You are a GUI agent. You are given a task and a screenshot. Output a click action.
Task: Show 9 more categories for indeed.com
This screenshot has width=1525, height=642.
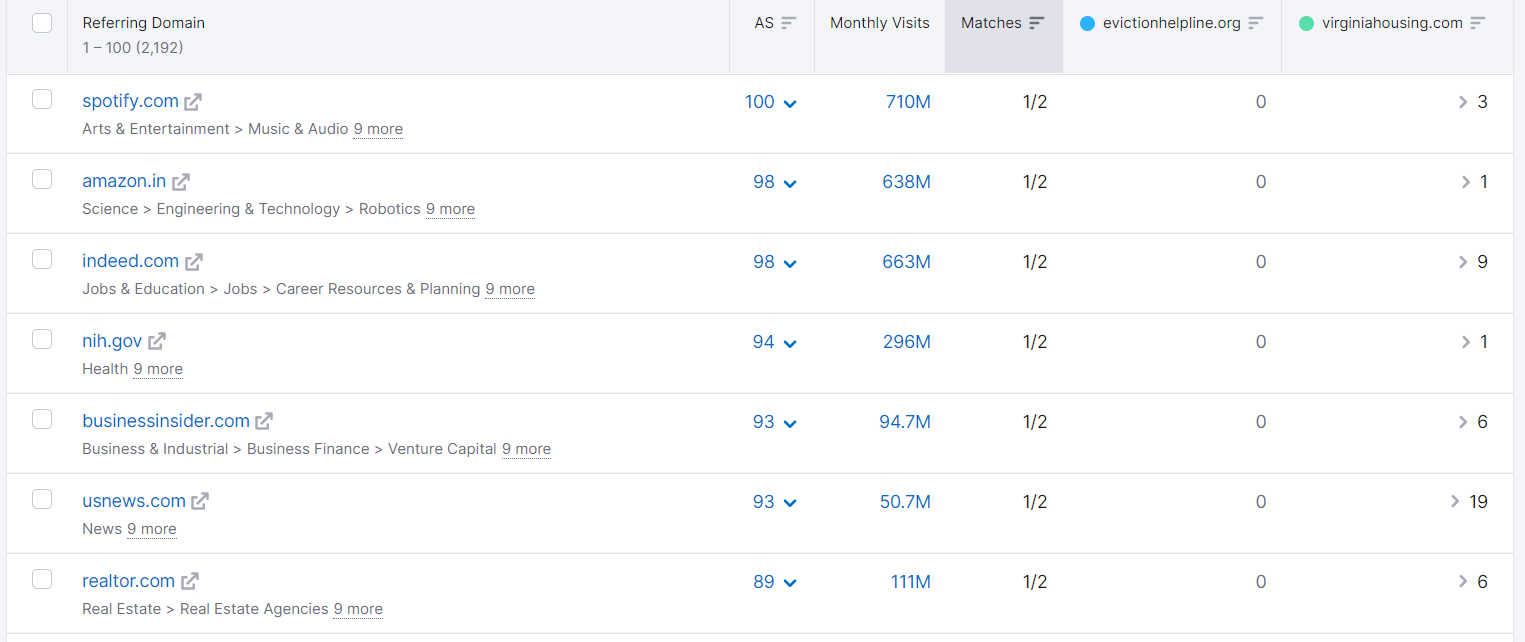pos(510,289)
